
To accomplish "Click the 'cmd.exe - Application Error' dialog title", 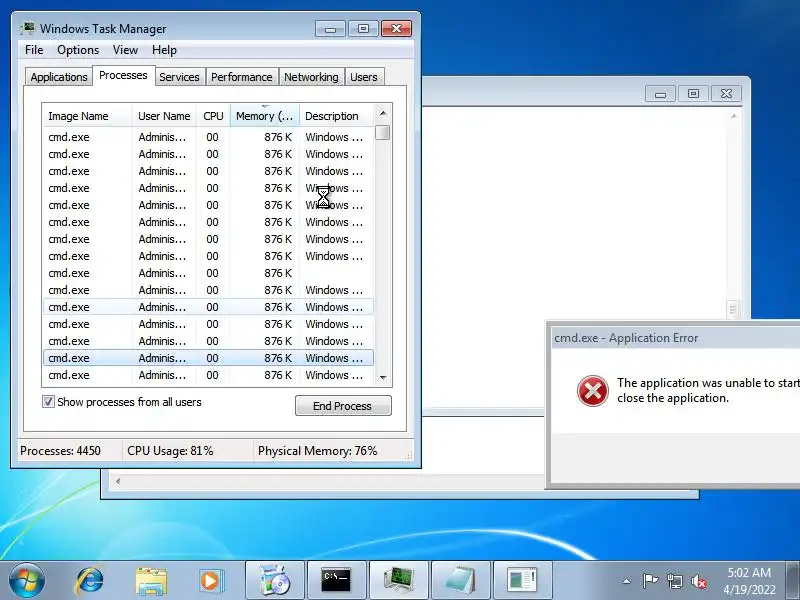I will tap(626, 338).
